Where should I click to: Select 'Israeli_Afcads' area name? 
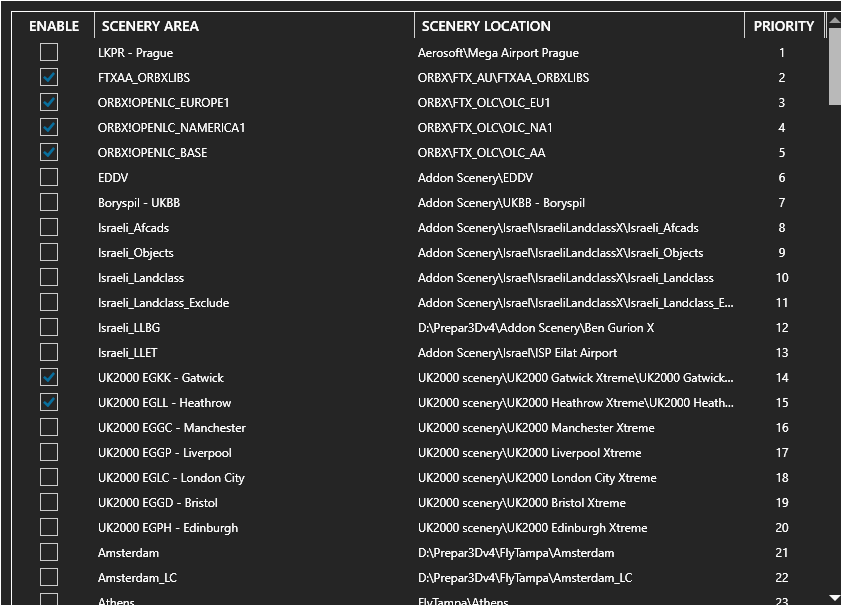134,228
